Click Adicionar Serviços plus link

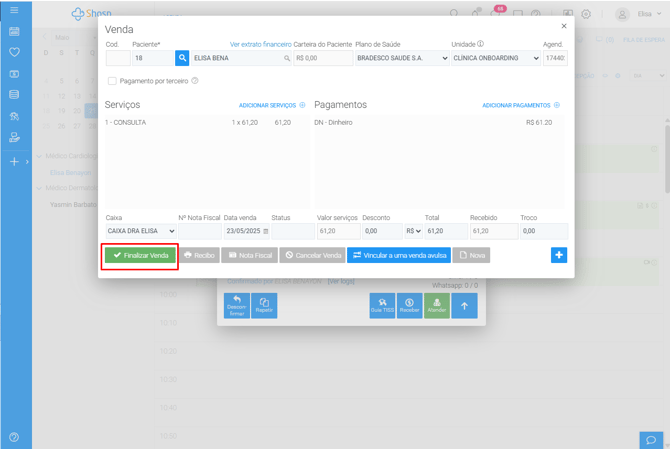point(271,105)
